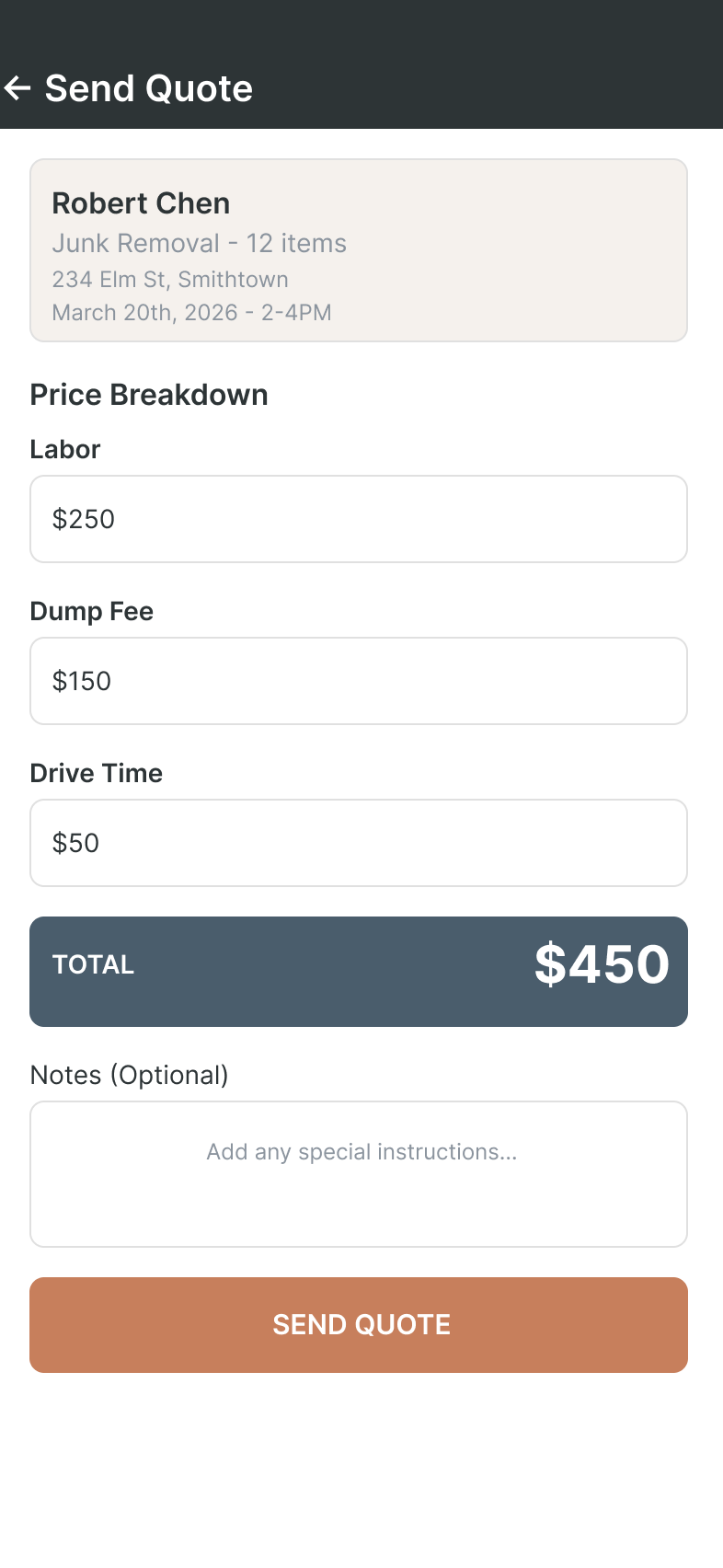The image size is (723, 1568).
Task: Click the Notes (Optional) label
Action: click(130, 1075)
